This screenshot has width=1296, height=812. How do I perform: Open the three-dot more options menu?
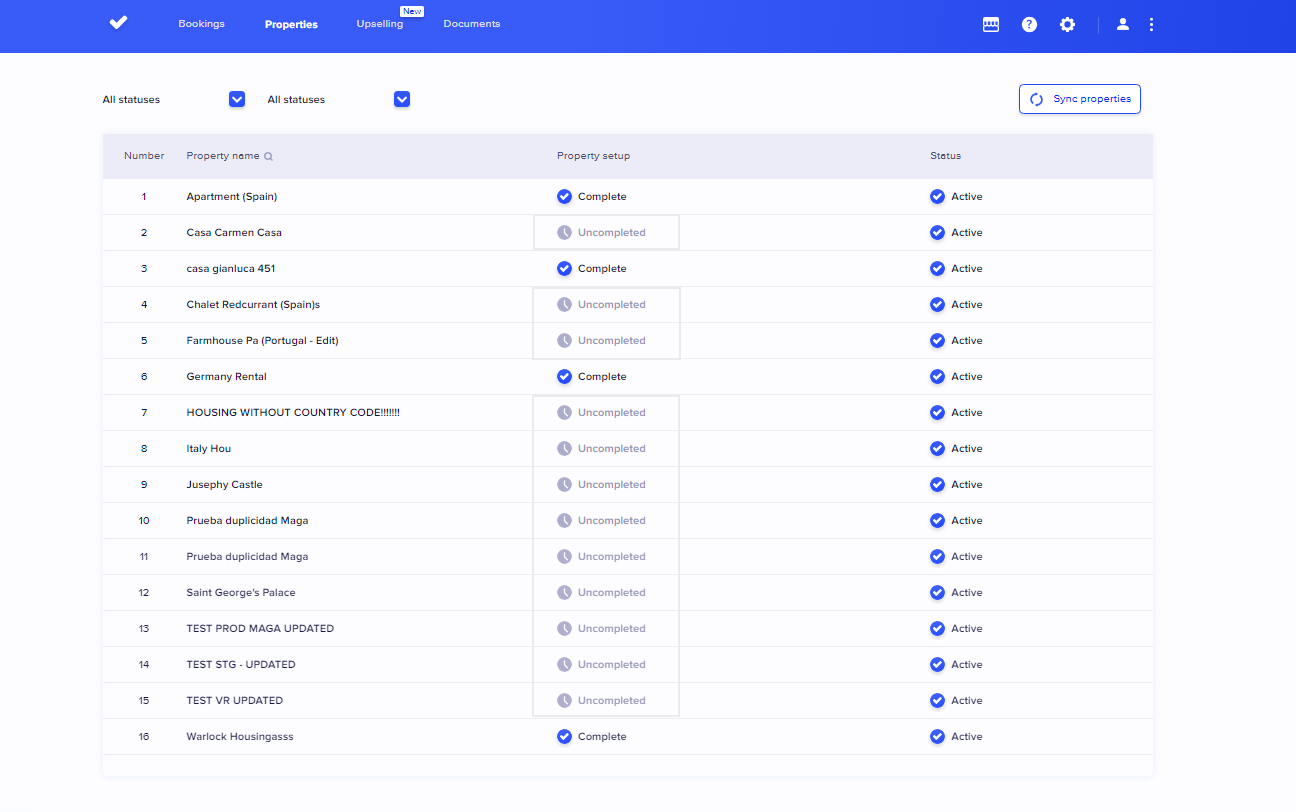1151,24
